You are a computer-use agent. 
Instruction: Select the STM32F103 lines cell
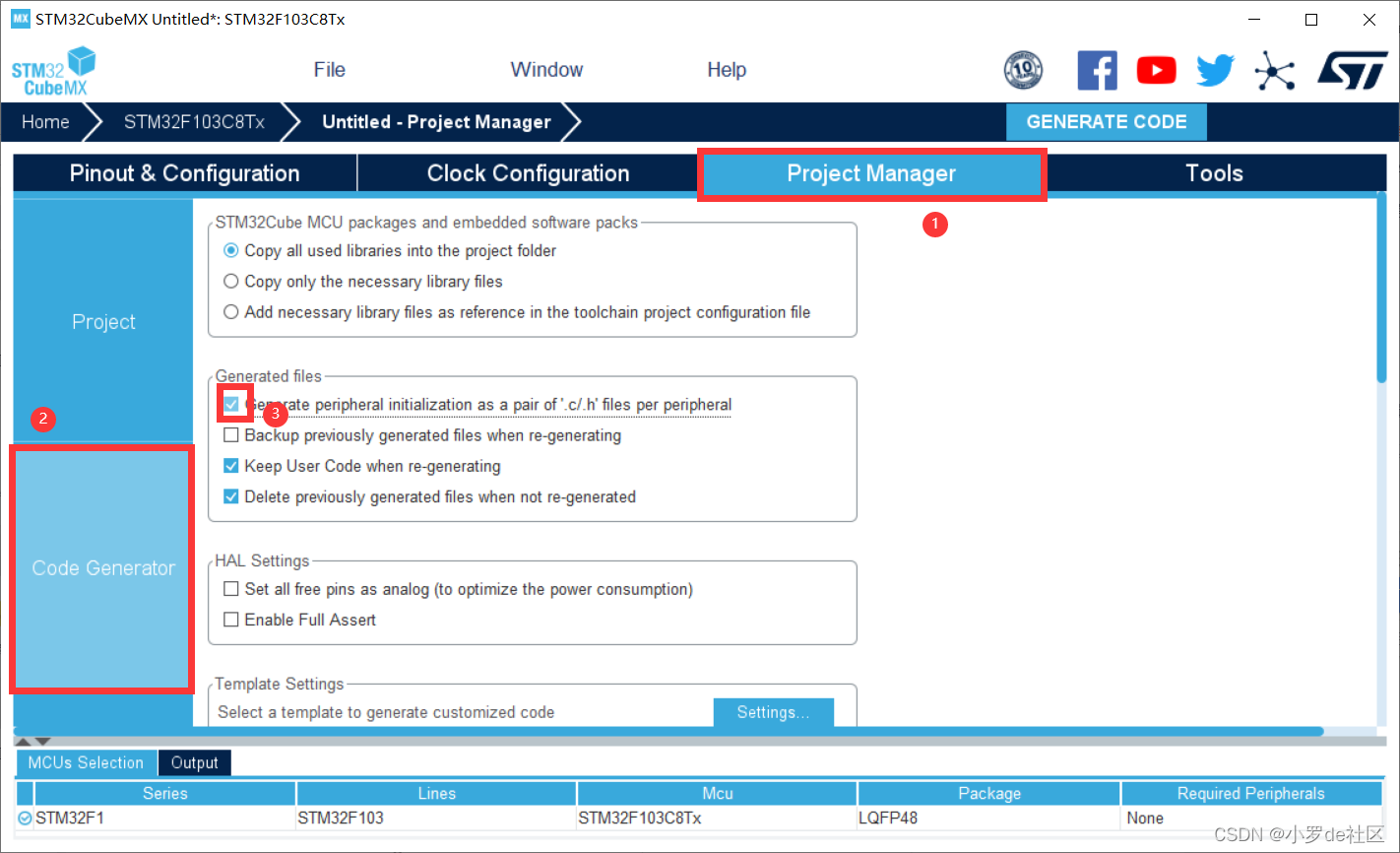pyautogui.click(x=436, y=819)
